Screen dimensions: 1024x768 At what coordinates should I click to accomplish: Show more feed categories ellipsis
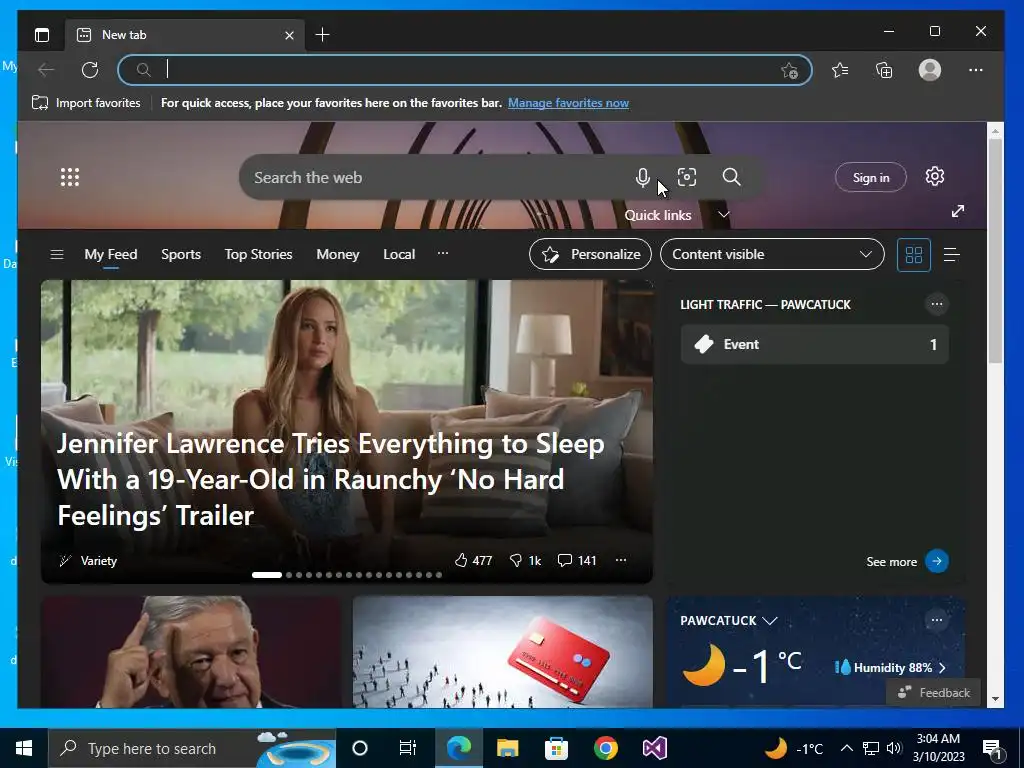pyautogui.click(x=443, y=253)
